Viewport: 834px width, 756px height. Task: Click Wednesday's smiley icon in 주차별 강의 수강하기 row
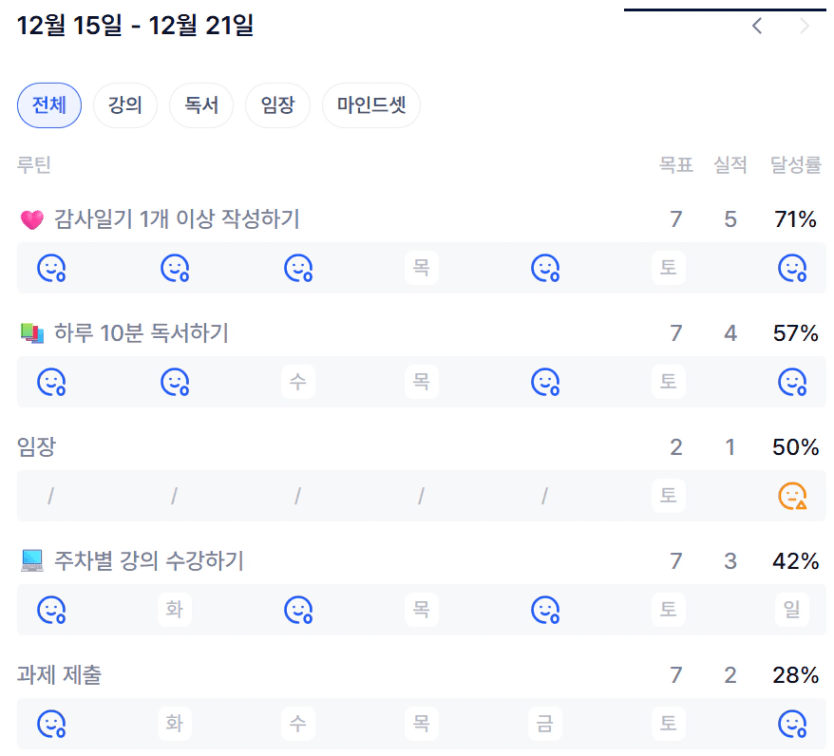(298, 610)
